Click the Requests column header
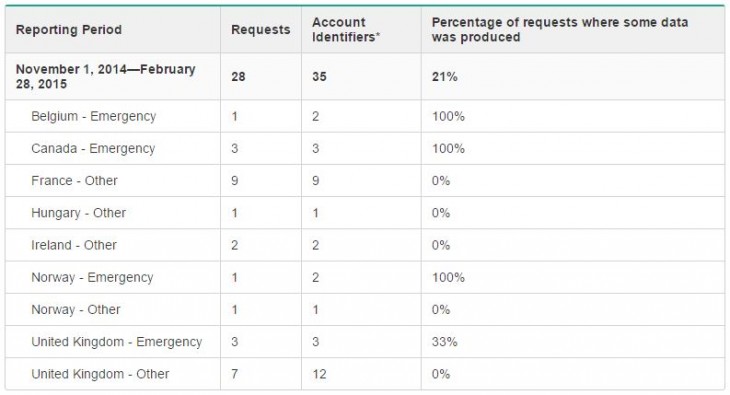The height and width of the screenshot is (395, 730). tap(261, 30)
